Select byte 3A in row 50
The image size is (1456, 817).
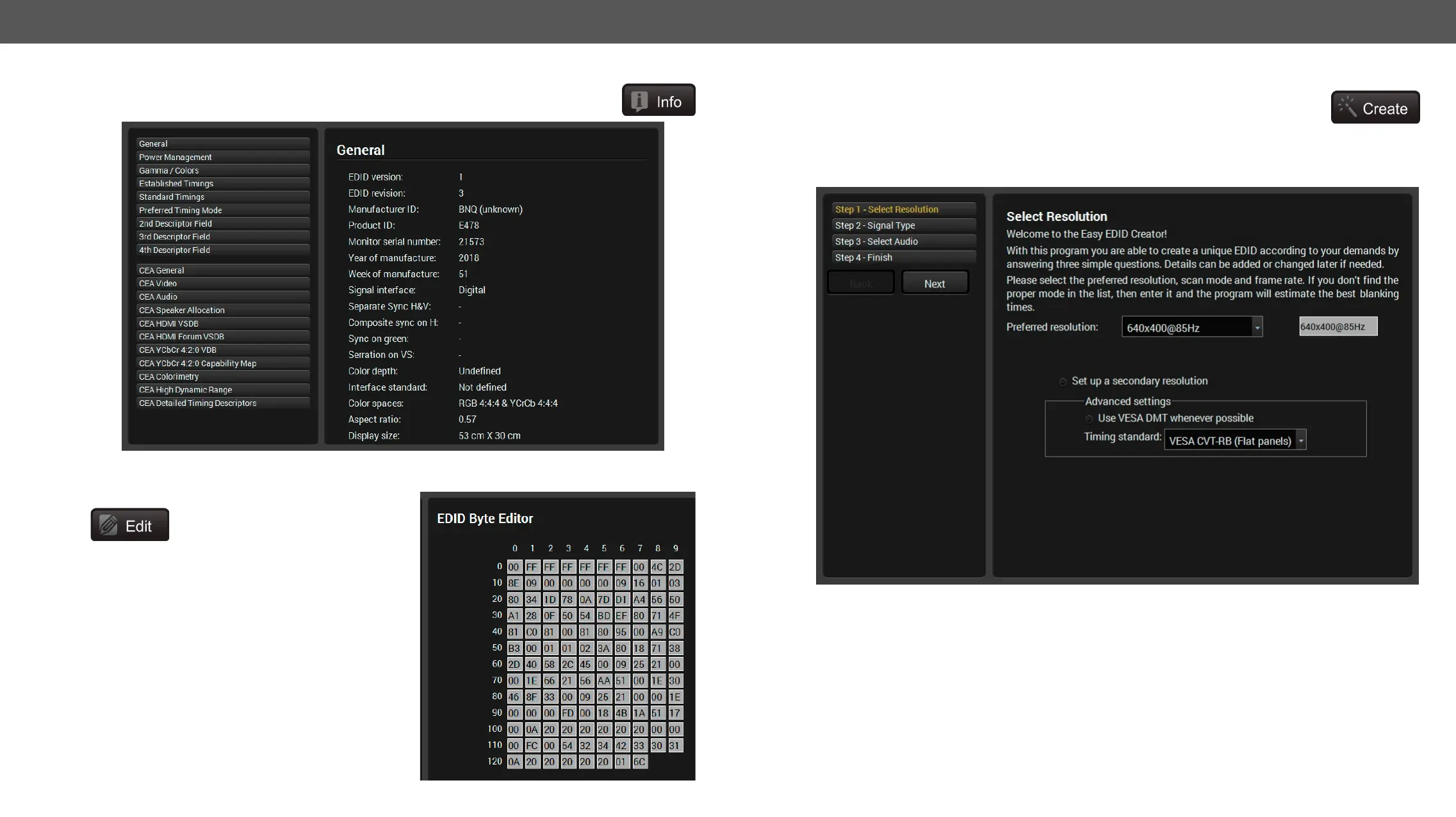coord(603,648)
